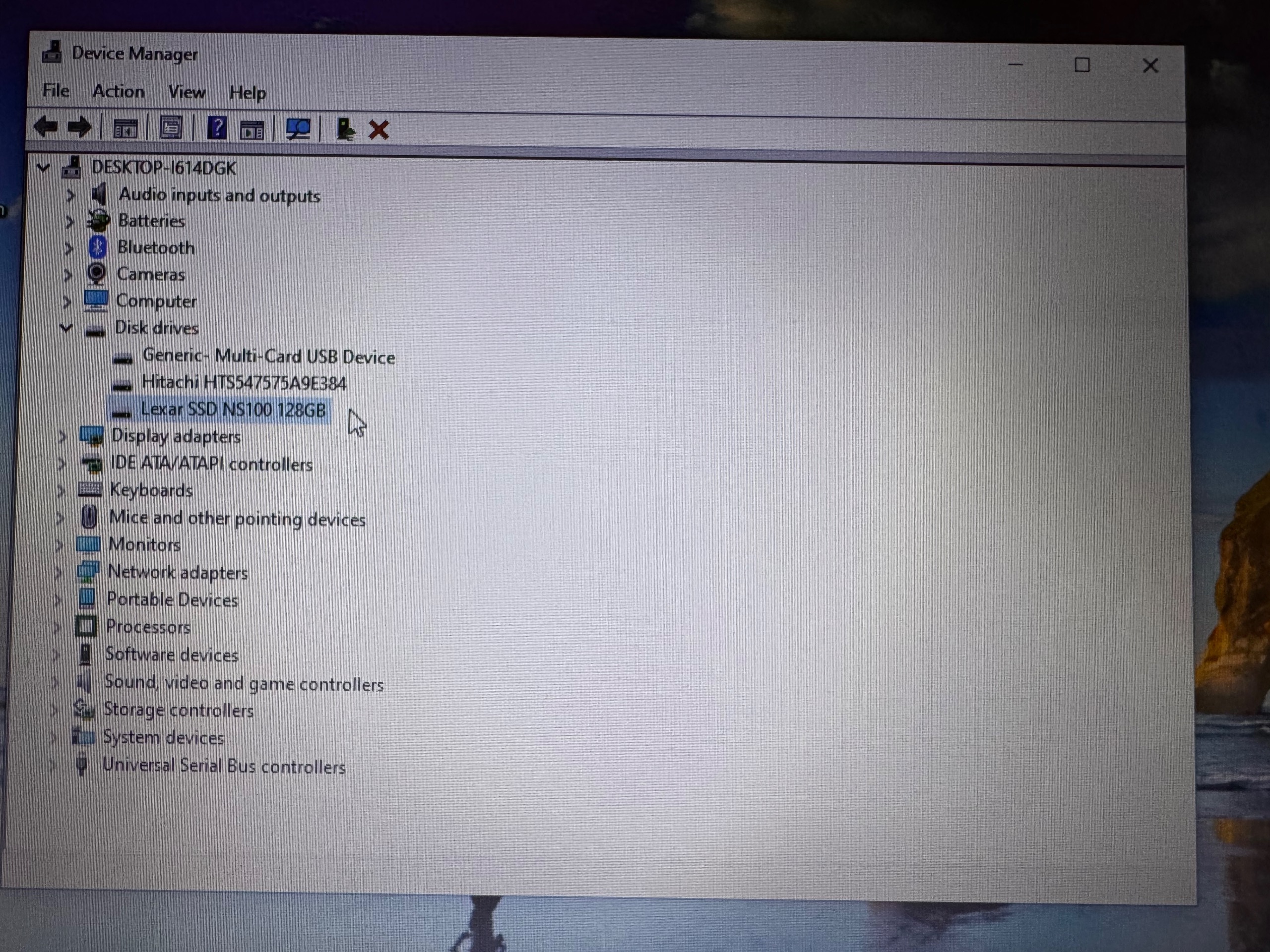The width and height of the screenshot is (1270, 952).
Task: Click the Device Manager title bar icon
Action: 52,52
